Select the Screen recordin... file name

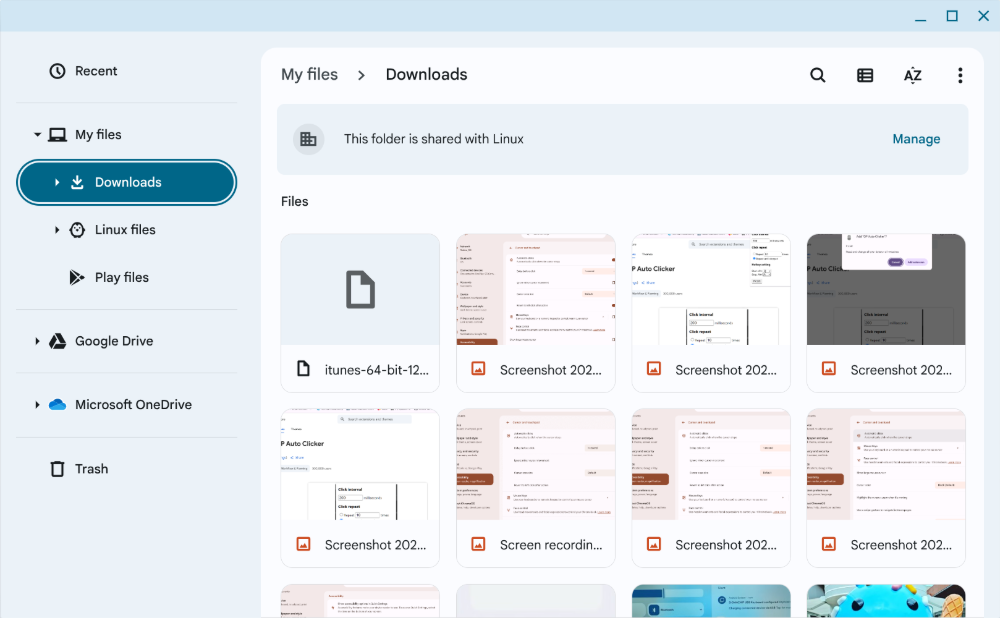[551, 545]
